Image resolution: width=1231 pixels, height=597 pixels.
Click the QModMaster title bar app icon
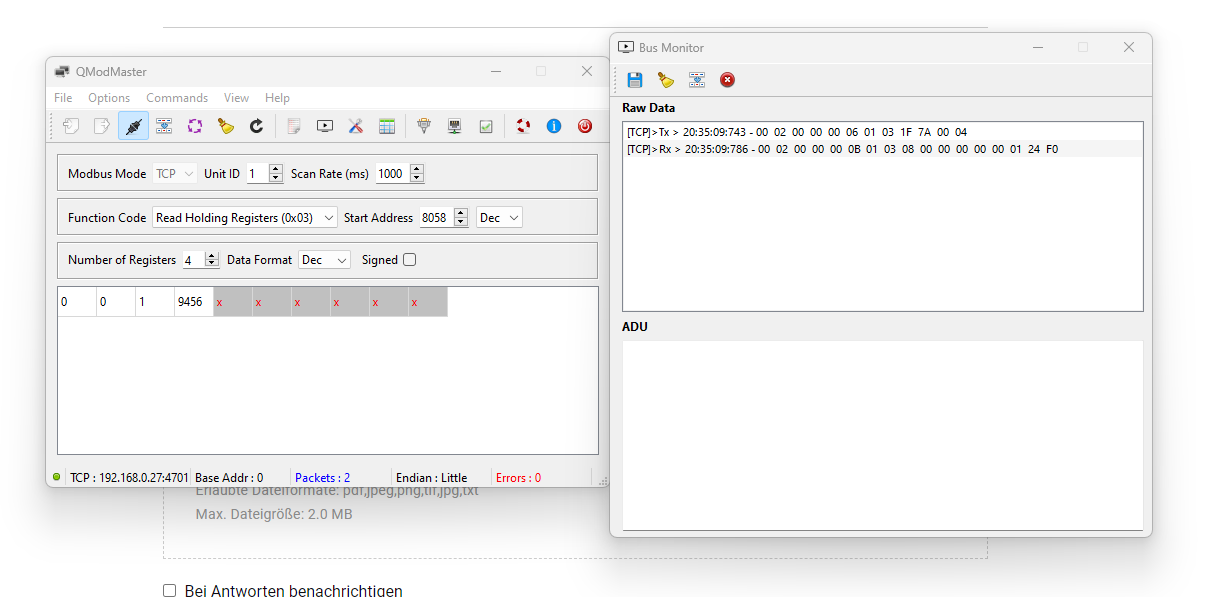(x=62, y=71)
